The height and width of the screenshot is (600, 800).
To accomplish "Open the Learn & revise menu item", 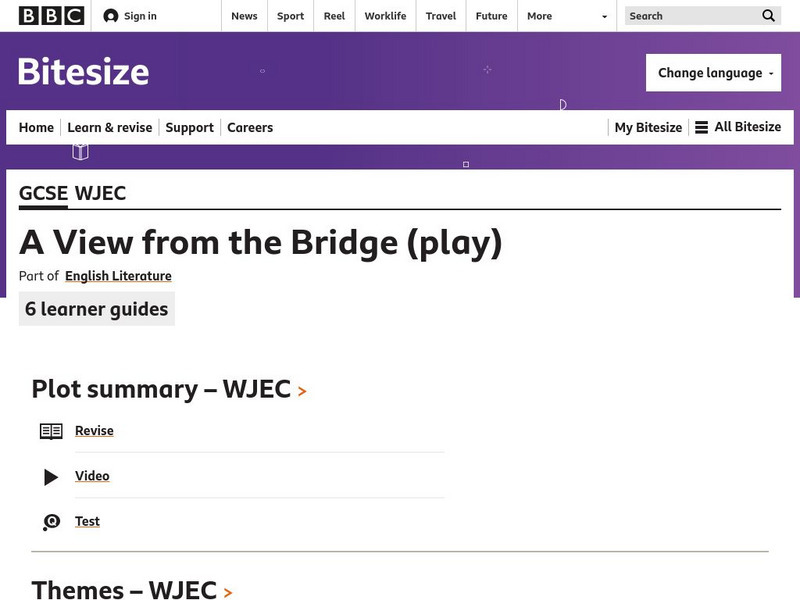I will [x=110, y=127].
